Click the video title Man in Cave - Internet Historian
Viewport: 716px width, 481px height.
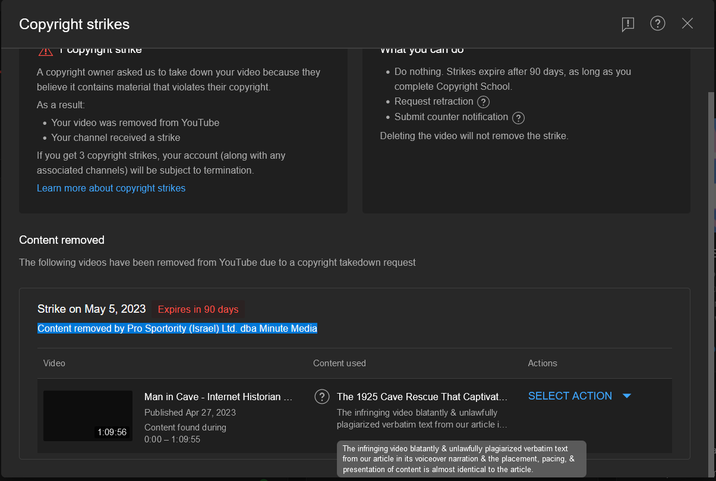[x=218, y=397]
